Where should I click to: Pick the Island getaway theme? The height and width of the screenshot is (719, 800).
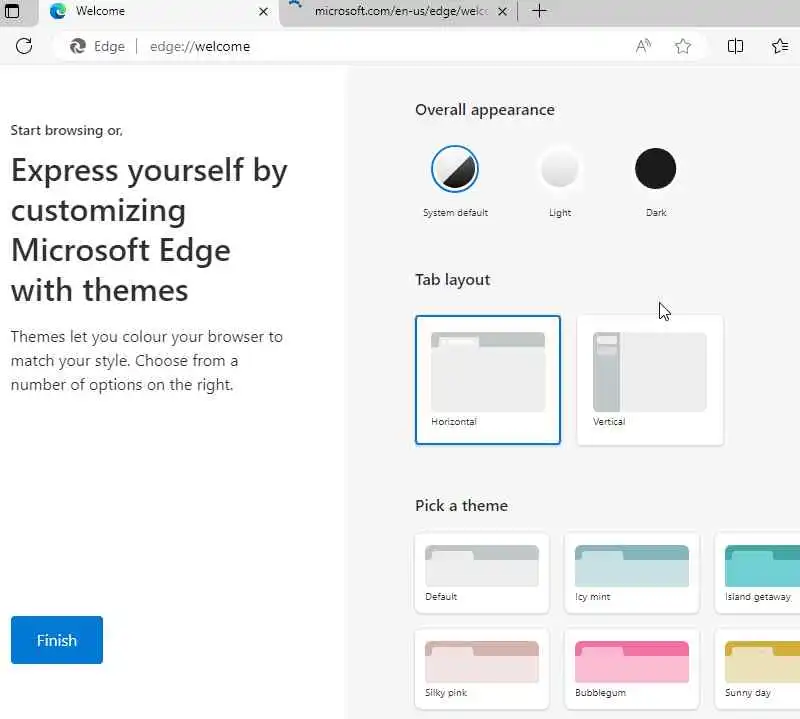pyautogui.click(x=758, y=573)
